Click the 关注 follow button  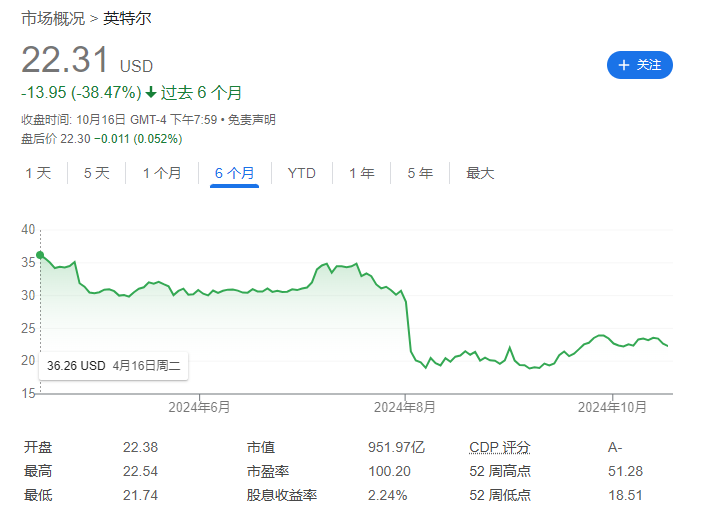click(639, 65)
